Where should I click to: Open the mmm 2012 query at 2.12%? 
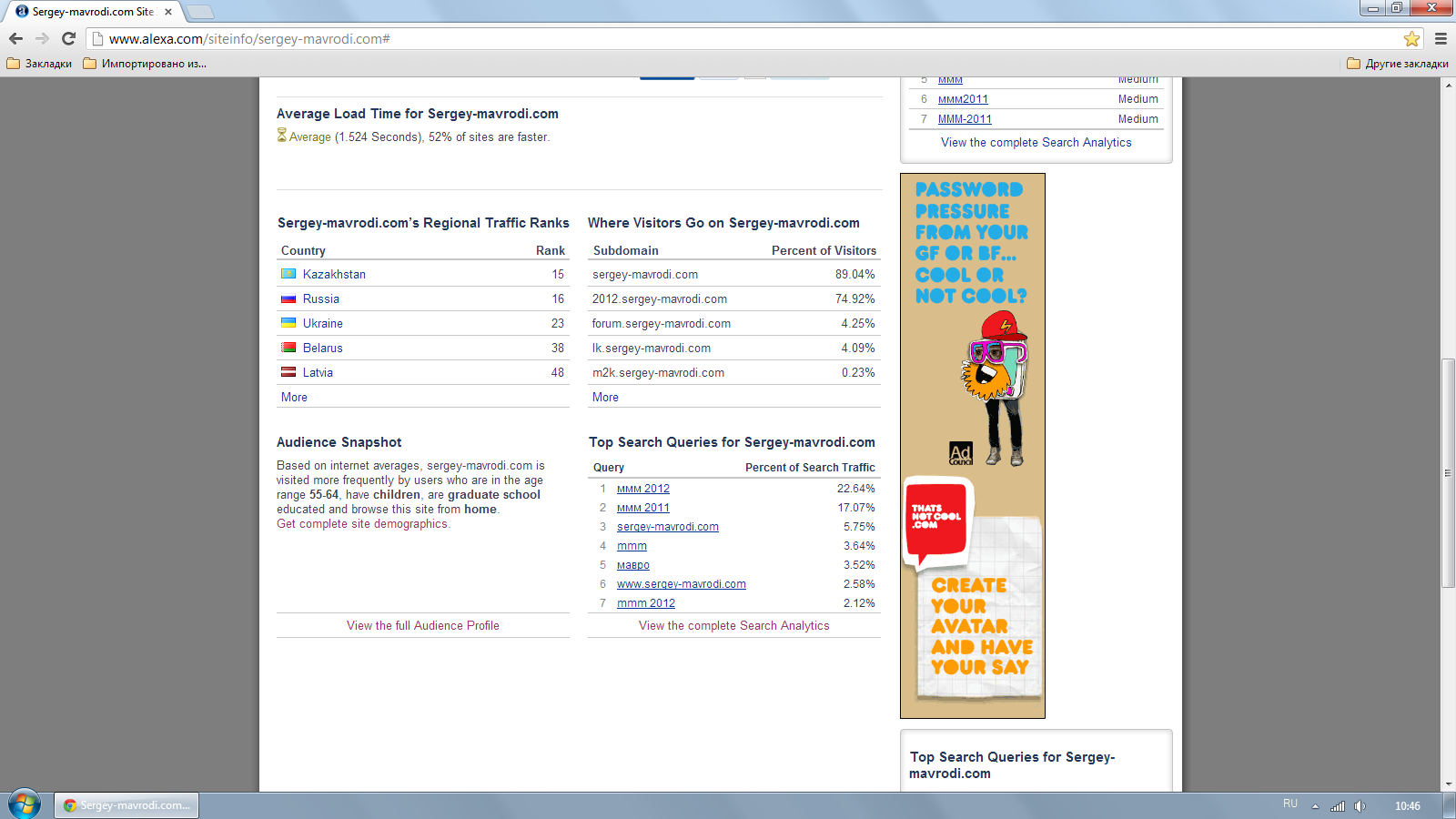[646, 603]
